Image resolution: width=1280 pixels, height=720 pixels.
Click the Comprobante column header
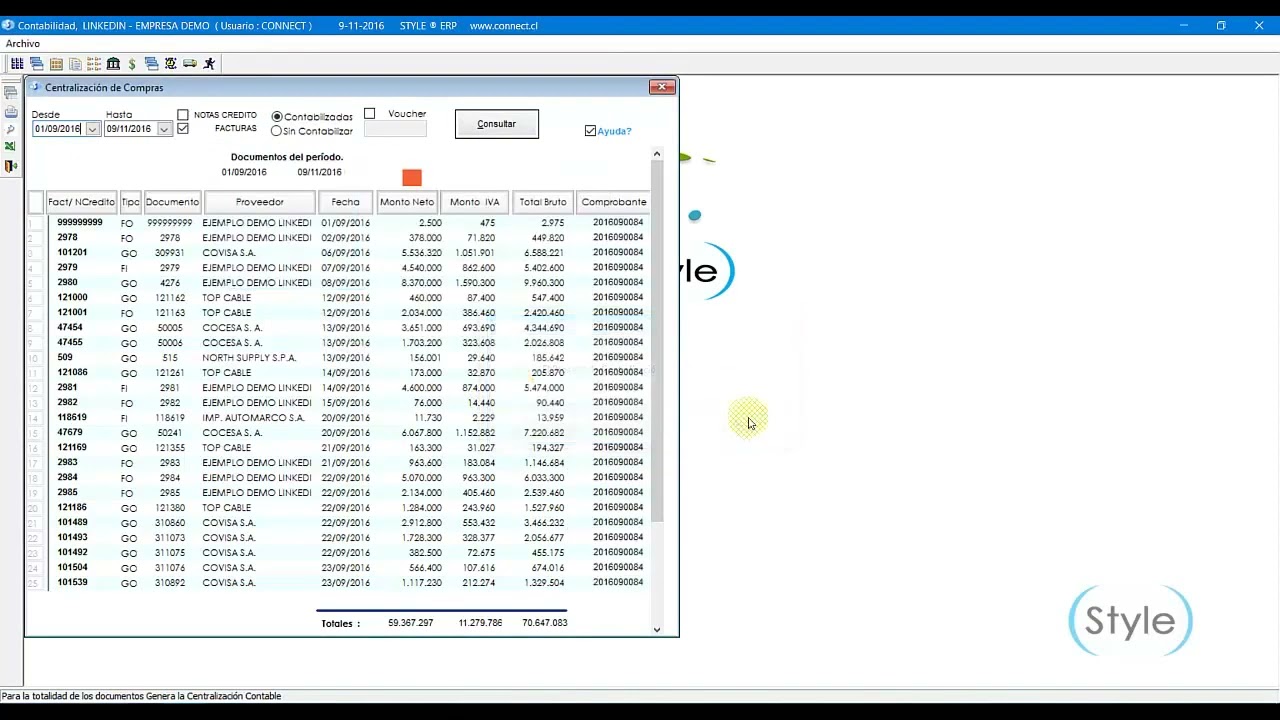click(x=614, y=202)
